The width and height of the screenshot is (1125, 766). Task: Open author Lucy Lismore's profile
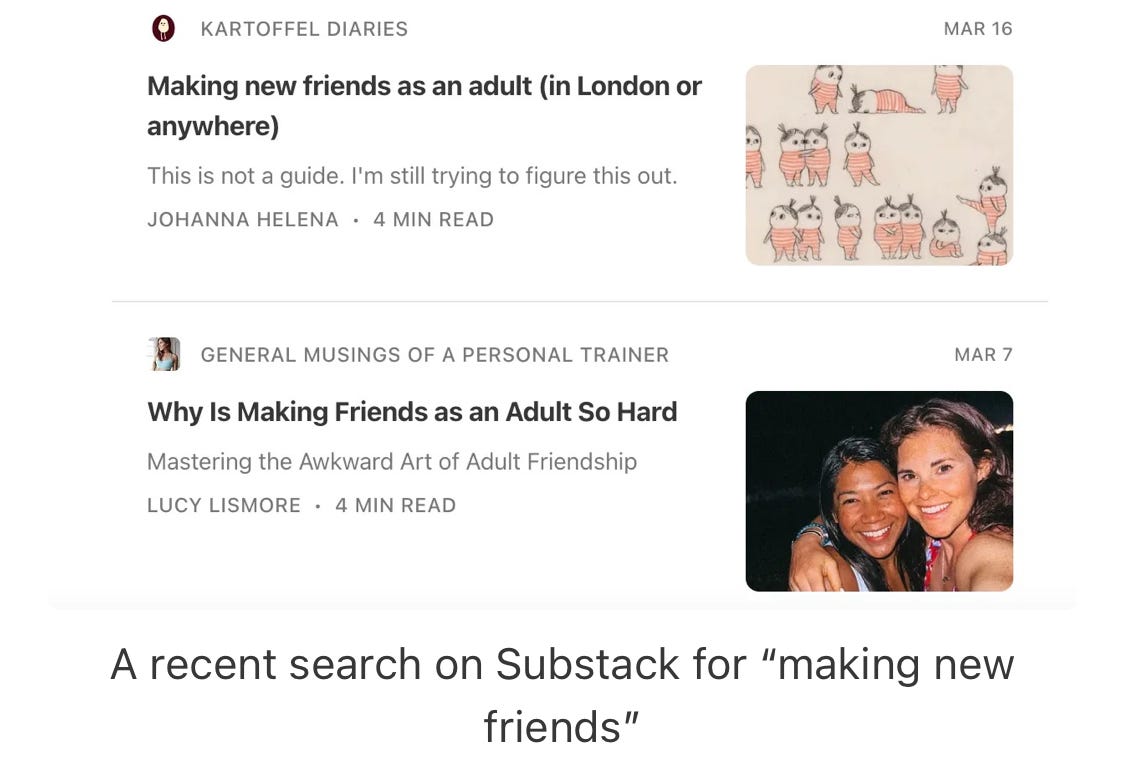tap(224, 505)
